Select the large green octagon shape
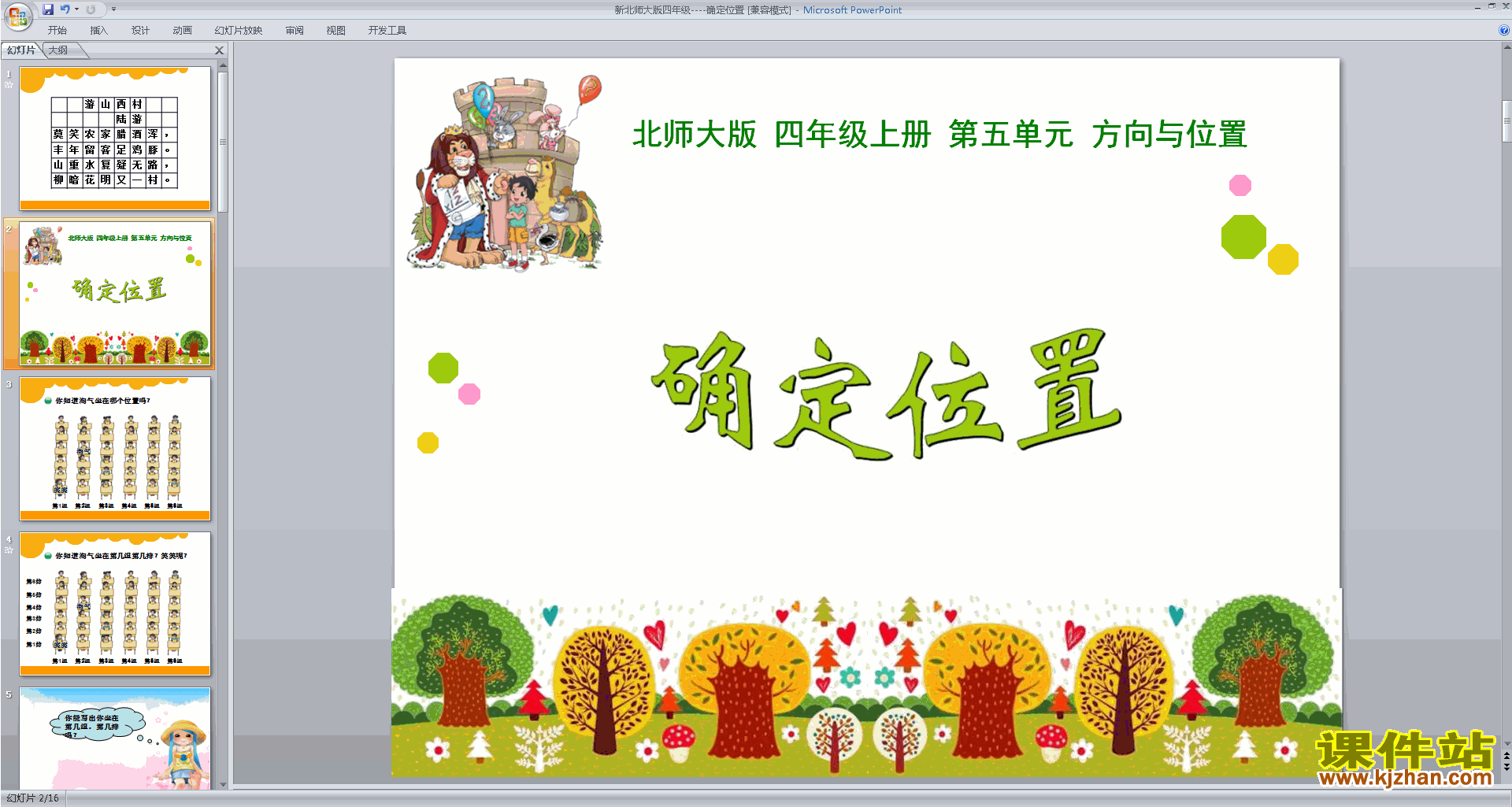 click(1243, 237)
